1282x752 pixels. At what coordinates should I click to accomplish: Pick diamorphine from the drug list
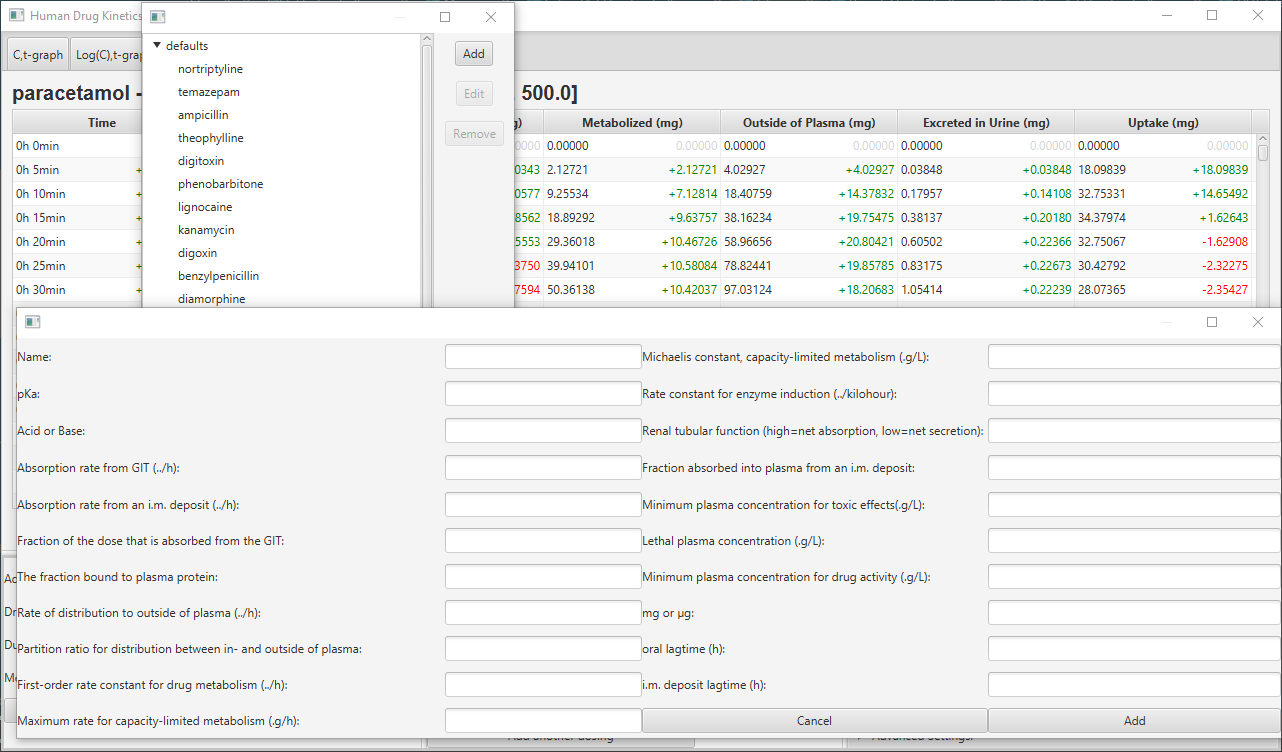point(211,299)
